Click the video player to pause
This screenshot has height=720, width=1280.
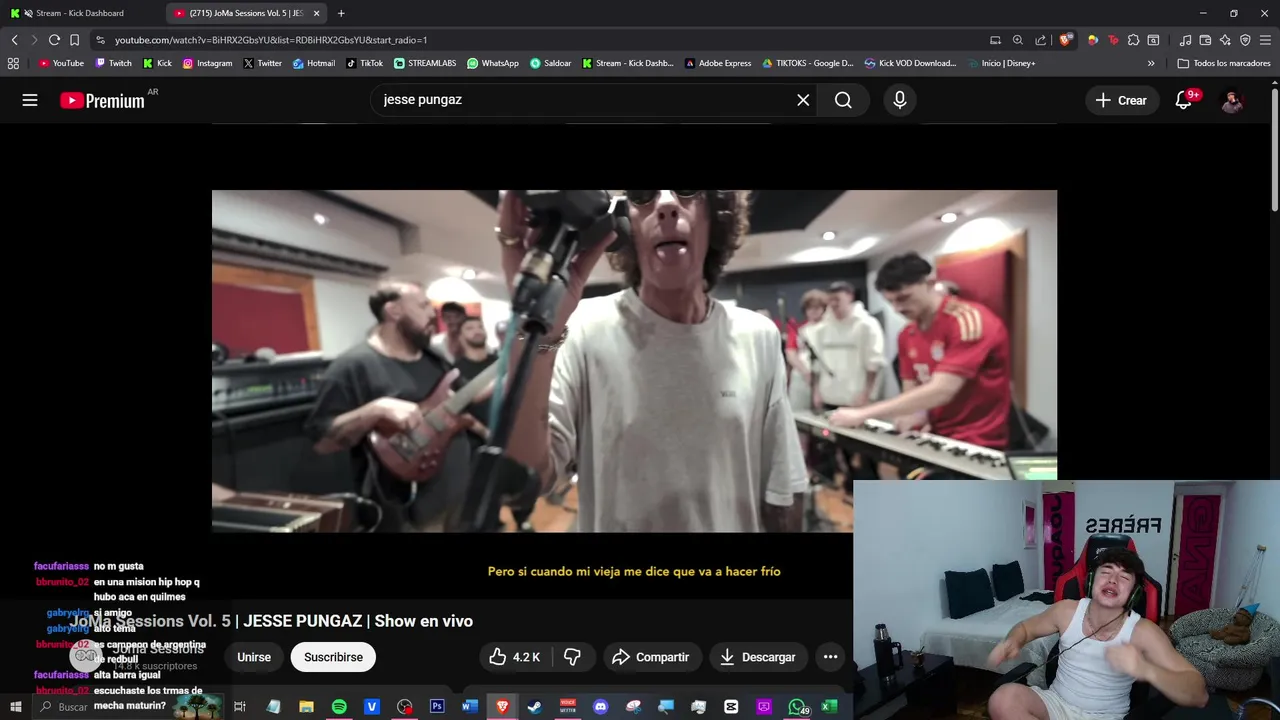point(634,361)
